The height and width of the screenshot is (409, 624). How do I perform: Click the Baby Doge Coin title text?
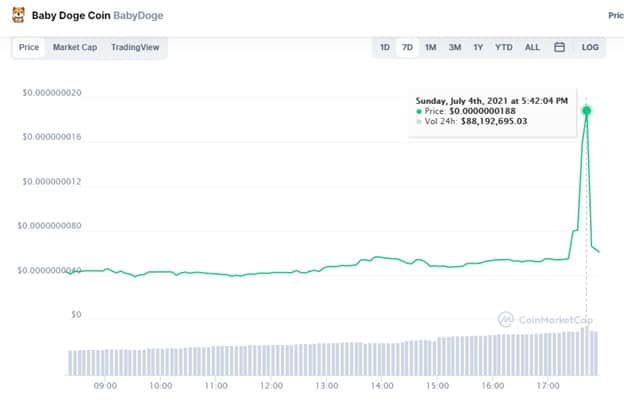pos(71,16)
